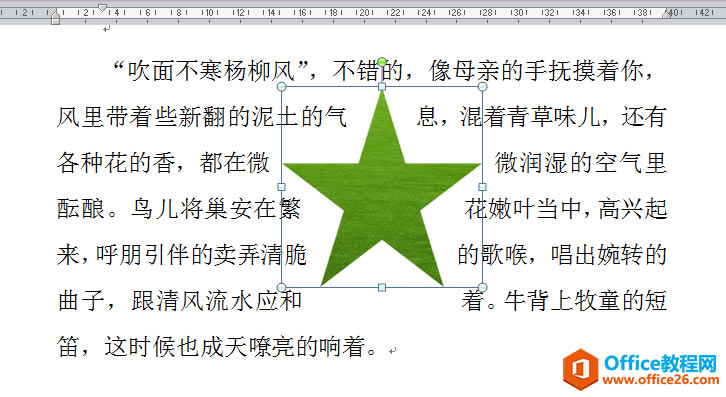This screenshot has height=397, width=726.
Task: Click the paragraph mark after “响着。”
Action: coord(392,351)
